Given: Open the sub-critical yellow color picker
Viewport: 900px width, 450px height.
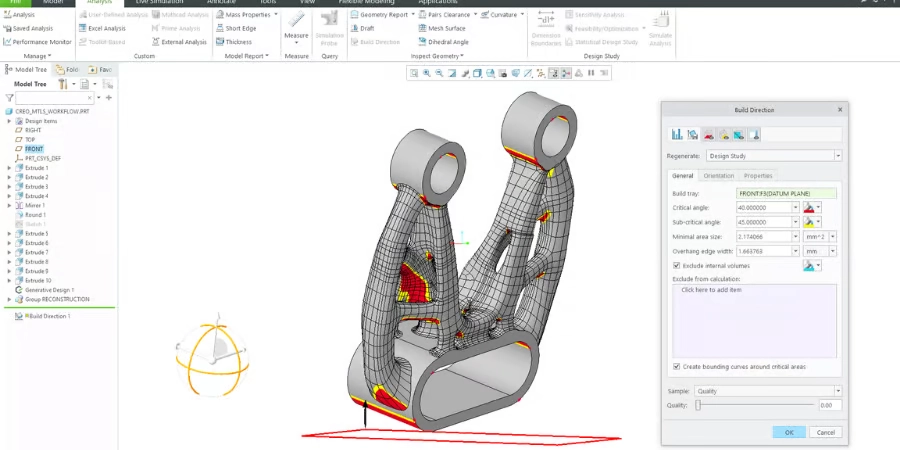Looking at the screenshot, I should (812, 222).
